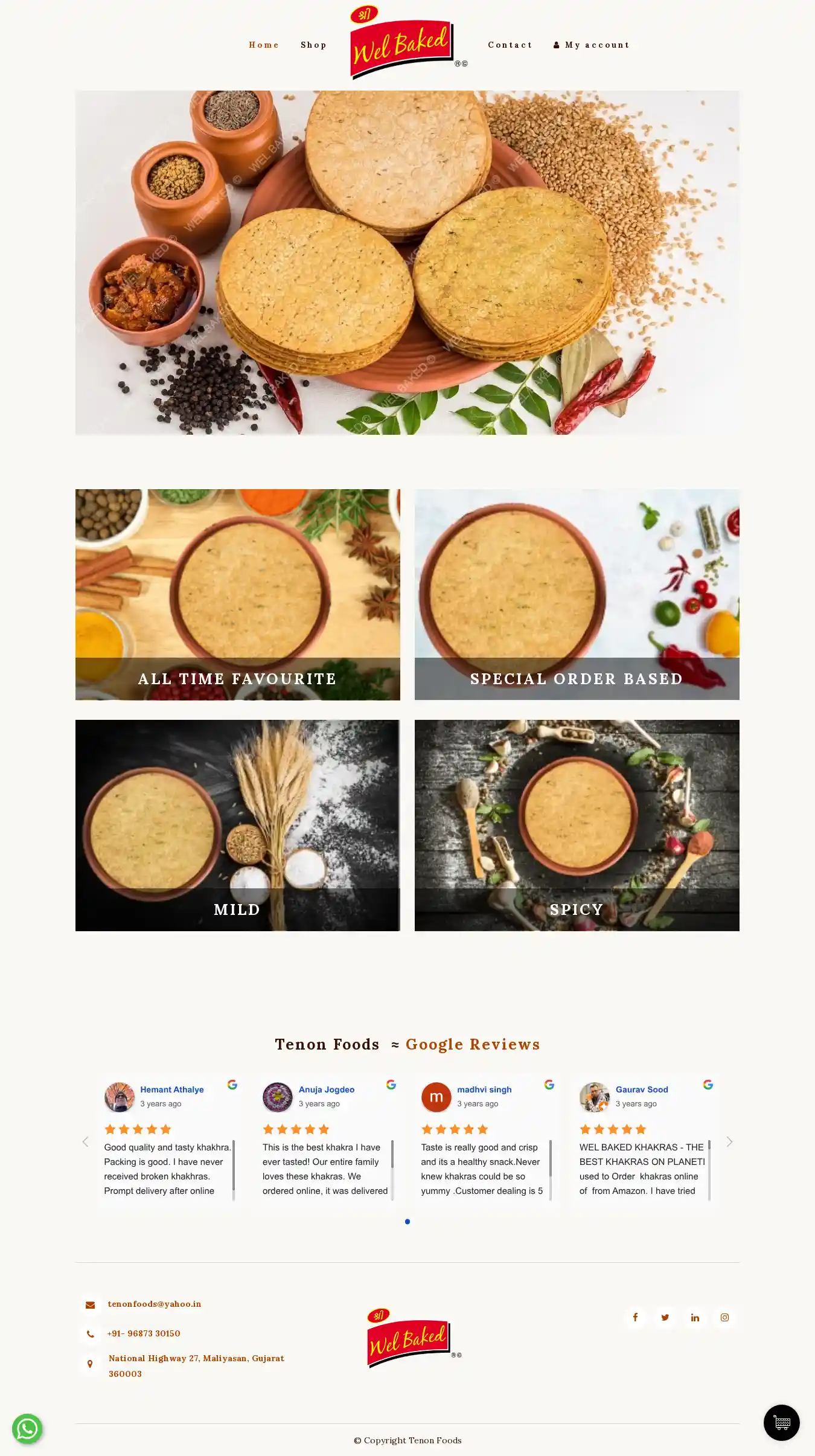Show previous Google reviews with left arrow
Image resolution: width=815 pixels, height=1456 pixels.
pos(85,1141)
